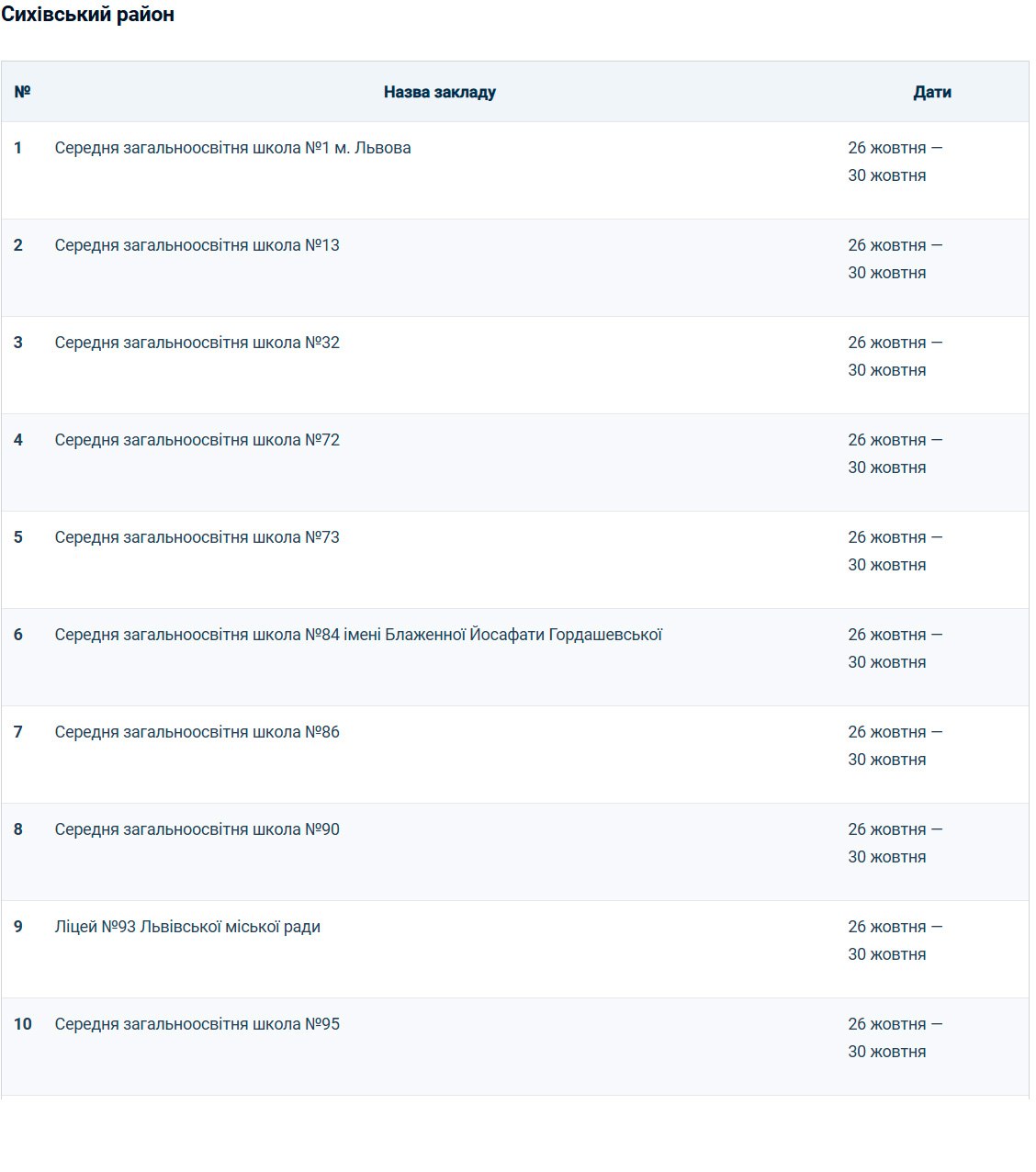Viewport: 1036px width, 1172px height.
Task: Click row number 7 beside school №86
Action: click(18, 732)
